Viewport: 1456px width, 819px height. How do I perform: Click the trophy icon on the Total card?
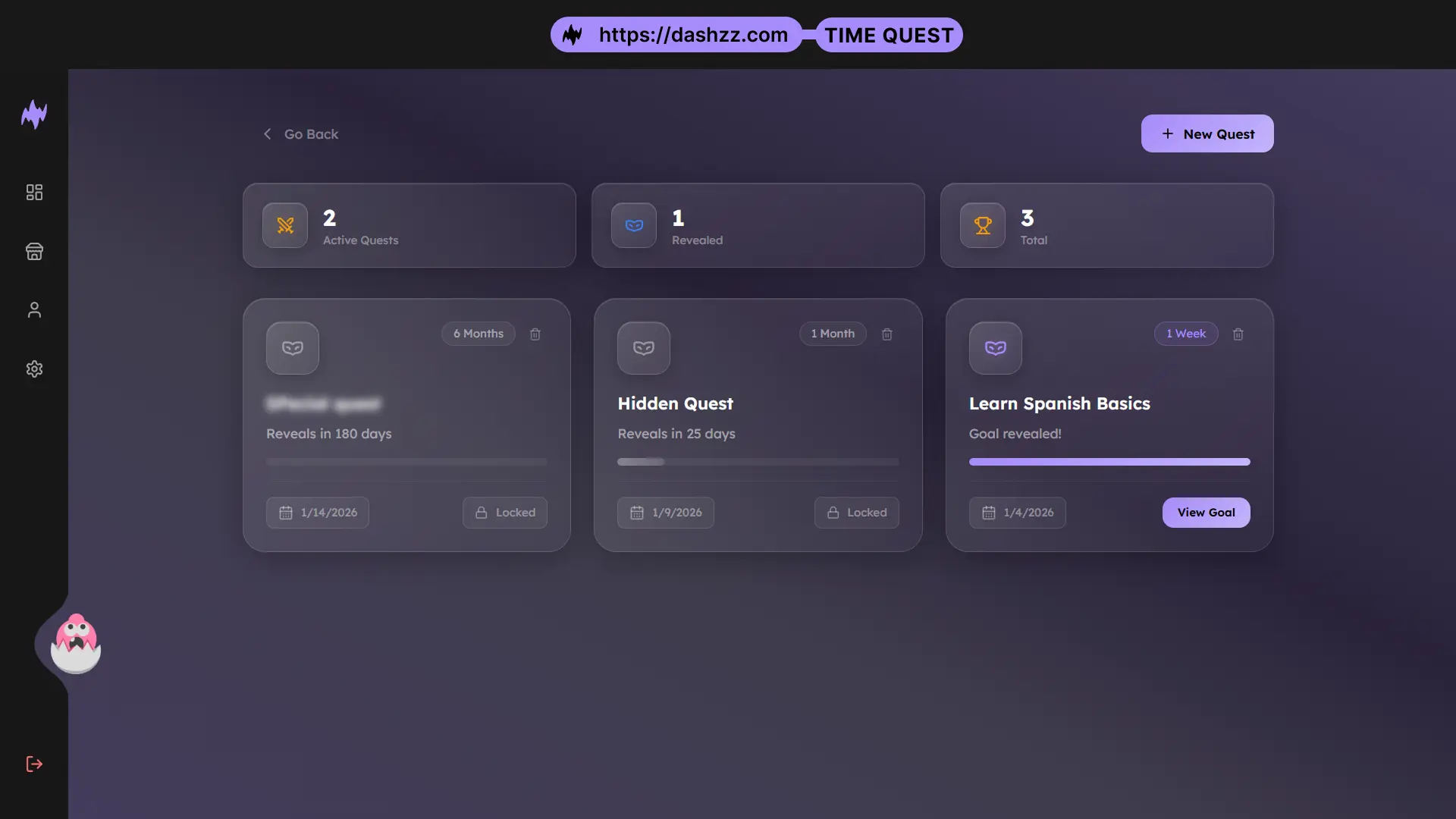[x=982, y=225]
